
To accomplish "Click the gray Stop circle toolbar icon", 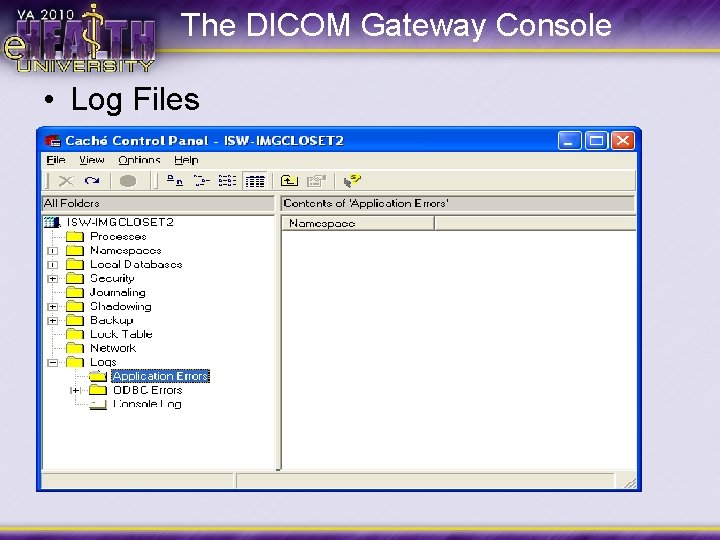I will pyautogui.click(x=128, y=181).
